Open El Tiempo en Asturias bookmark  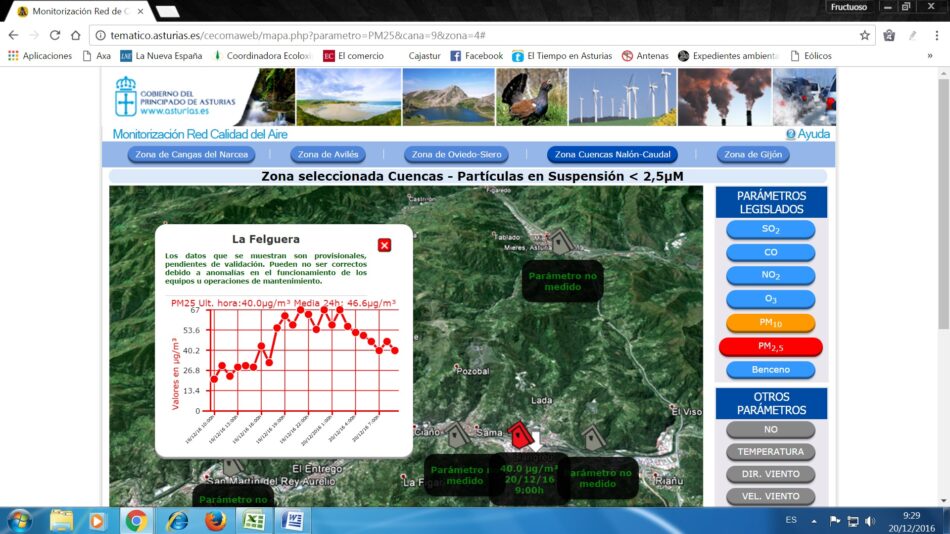point(562,56)
